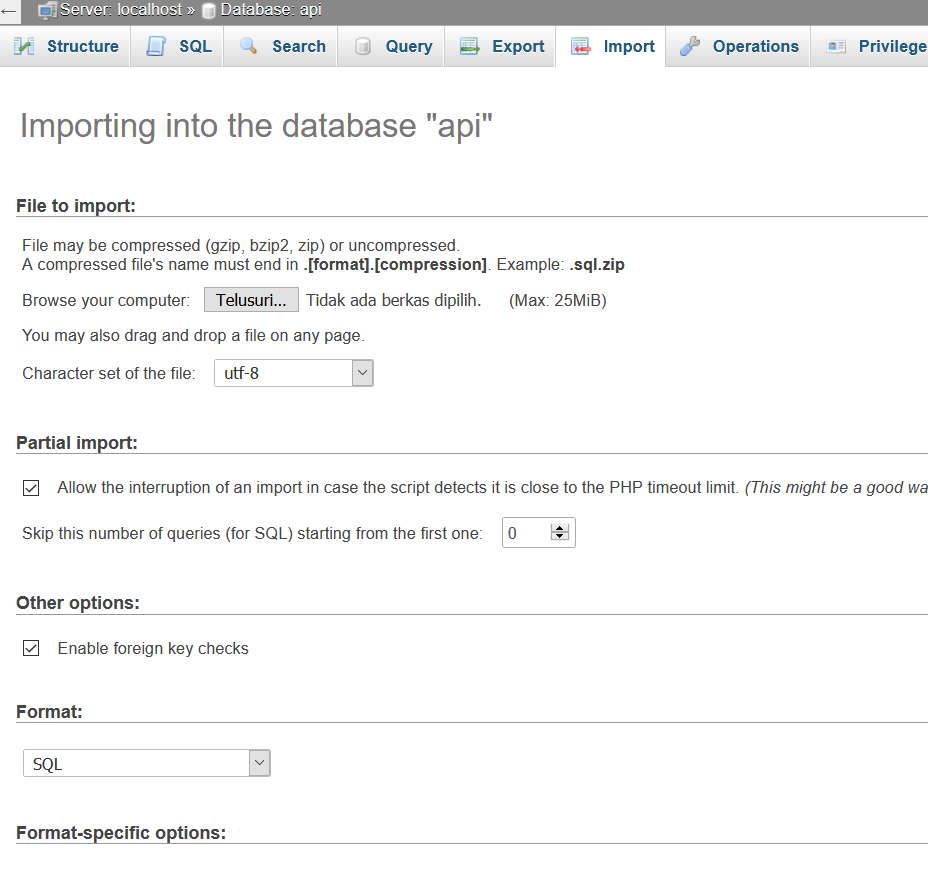Click the Import tab icon

click(x=581, y=47)
